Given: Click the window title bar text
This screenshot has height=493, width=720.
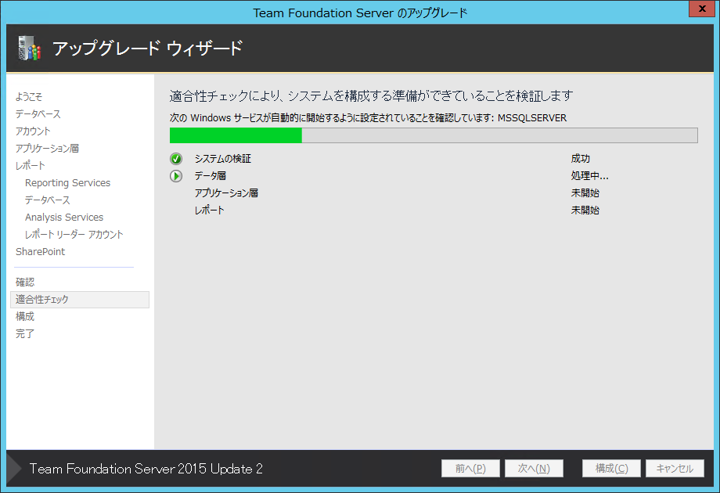Looking at the screenshot, I should (360, 13).
